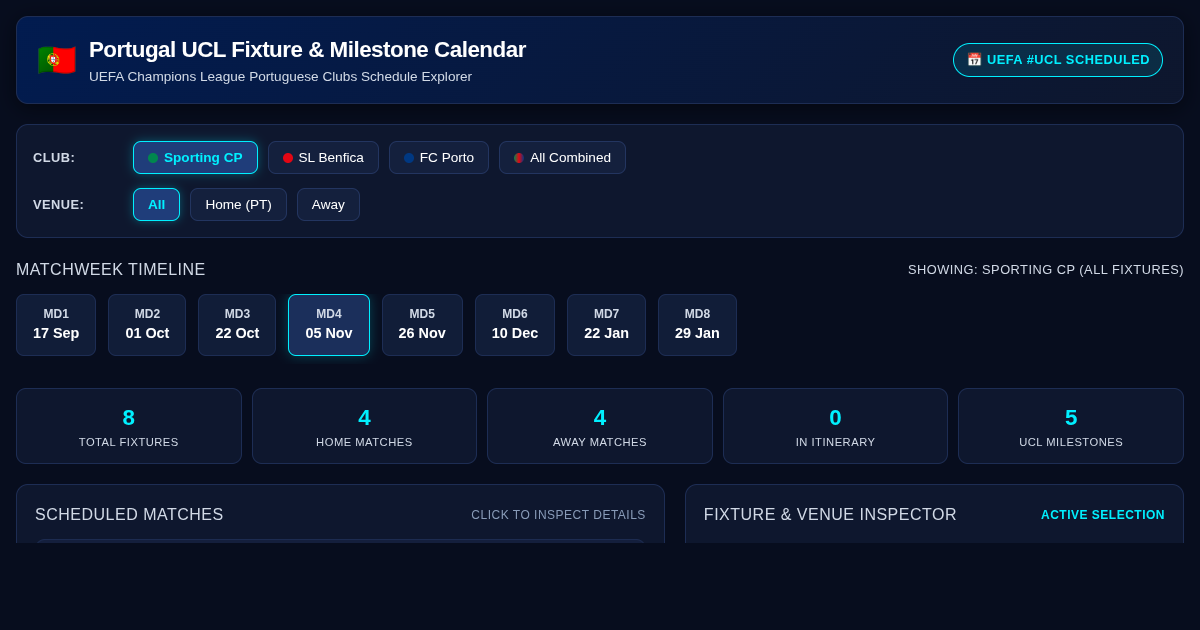Click the UCL Milestones stat card
The height and width of the screenshot is (630, 1200).
click(1071, 426)
